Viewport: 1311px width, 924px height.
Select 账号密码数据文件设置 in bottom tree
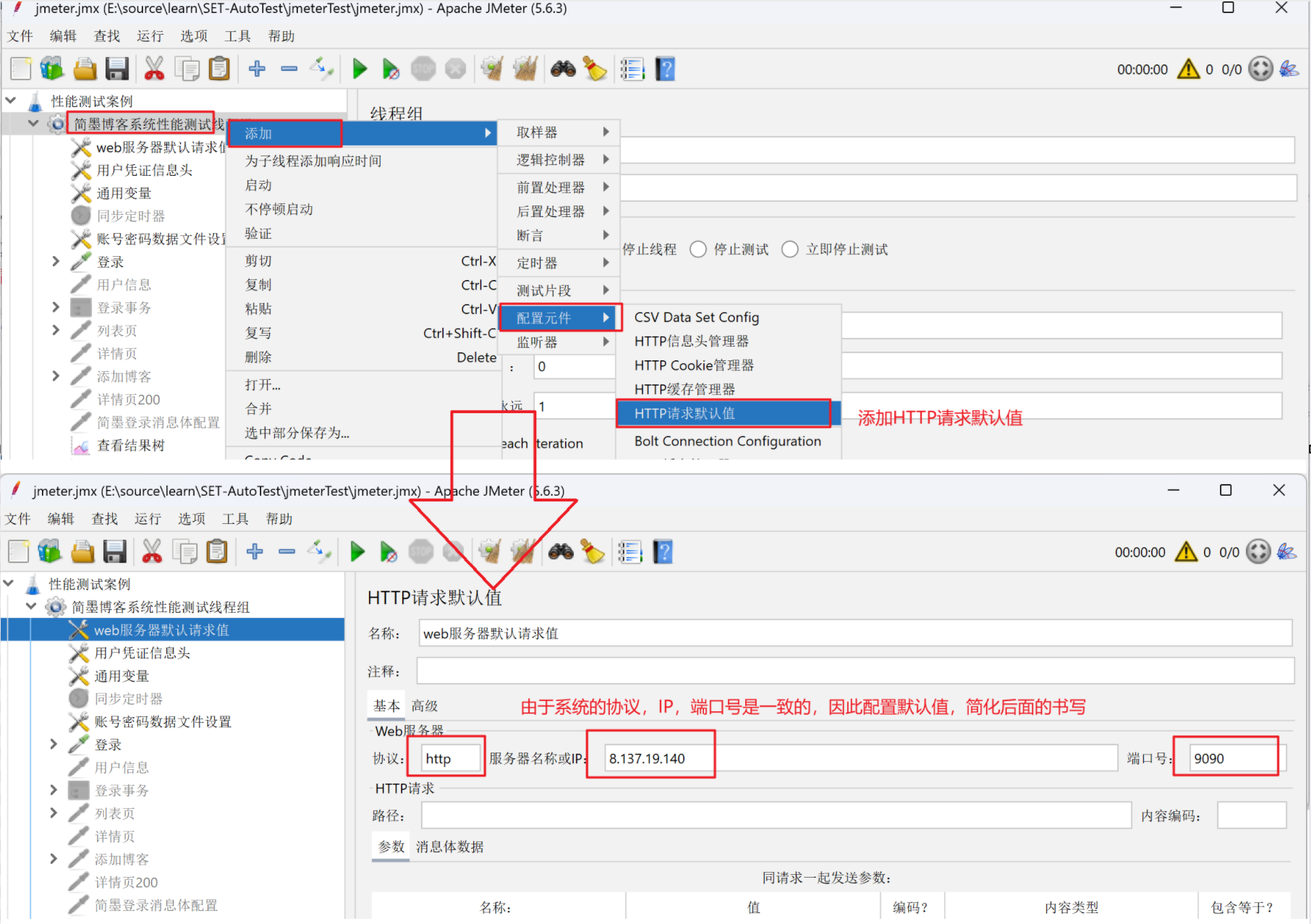coord(163,721)
